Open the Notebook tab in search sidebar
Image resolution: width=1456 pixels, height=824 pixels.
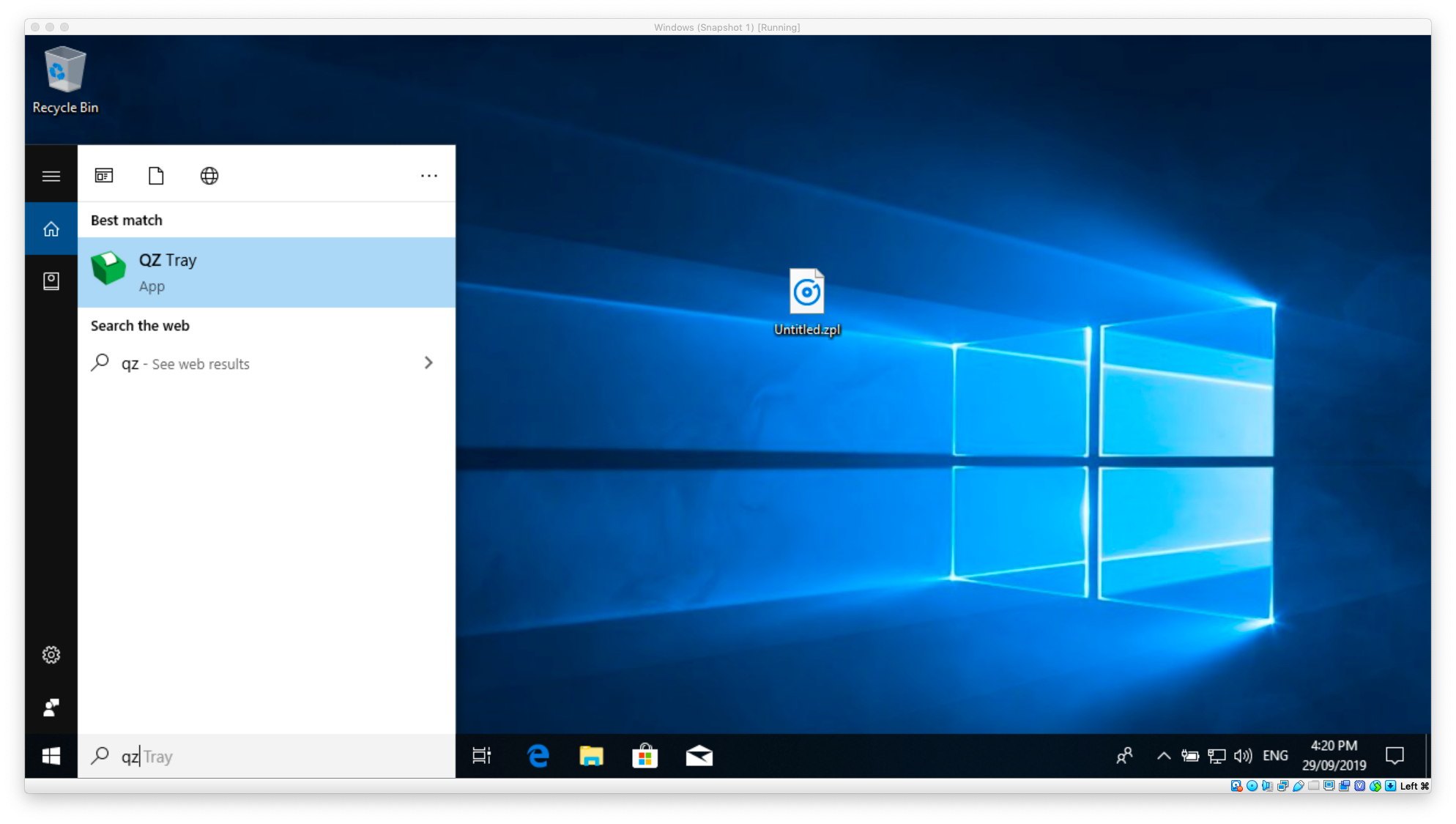click(x=51, y=281)
